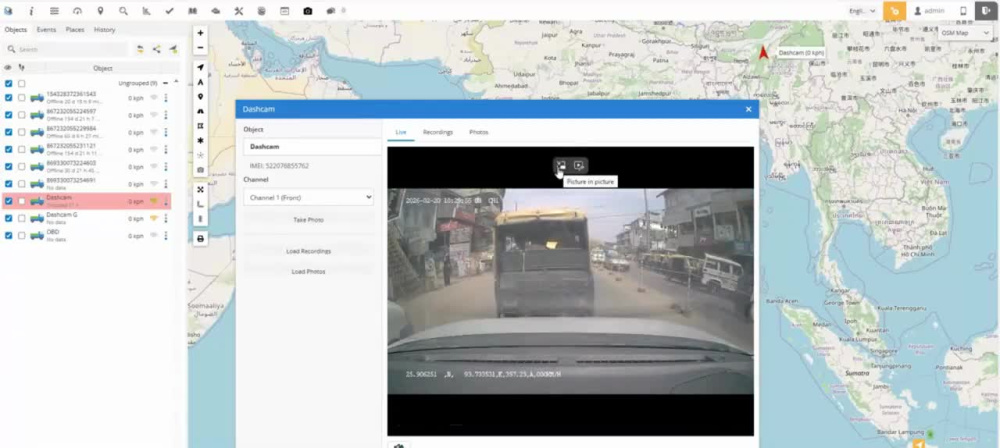This screenshot has width=1000, height=448.
Task: Uncheck visibility checkbox for object 867232055229984
Action: [x=8, y=132]
